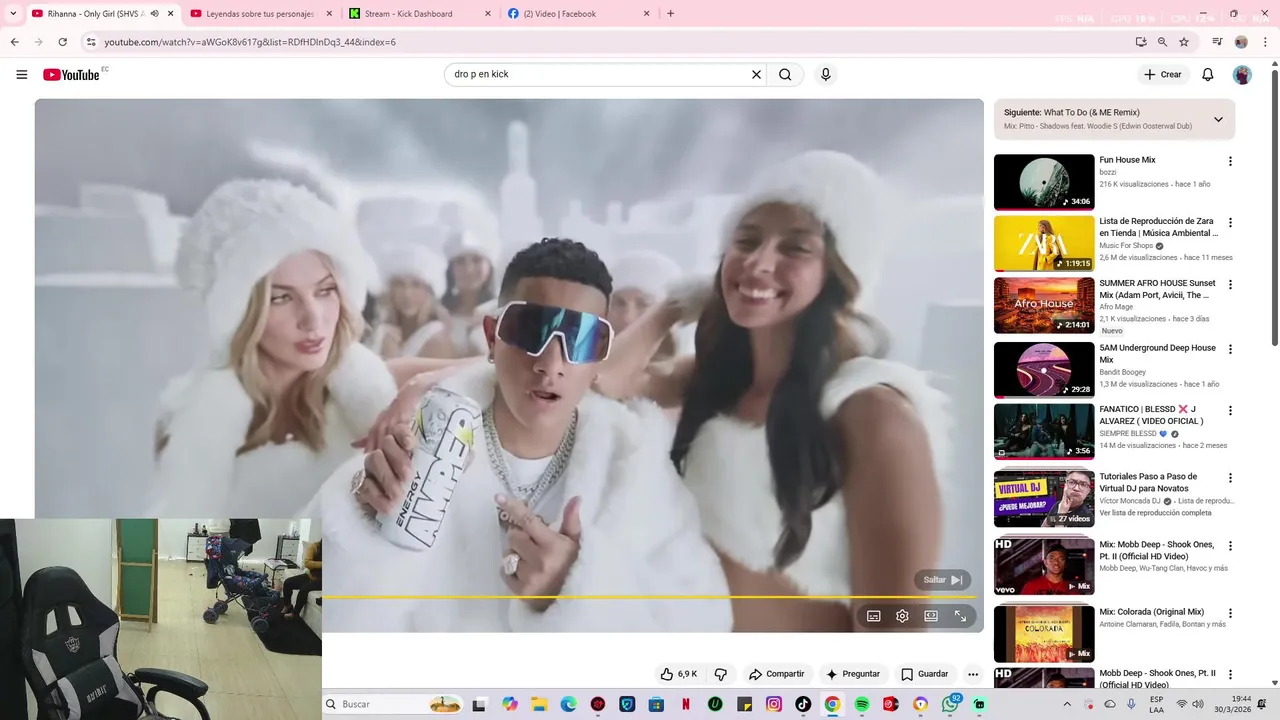Screen dimensions: 1280x720
Task: Open 5AM Underground Deep House Mix title
Action: (1157, 354)
